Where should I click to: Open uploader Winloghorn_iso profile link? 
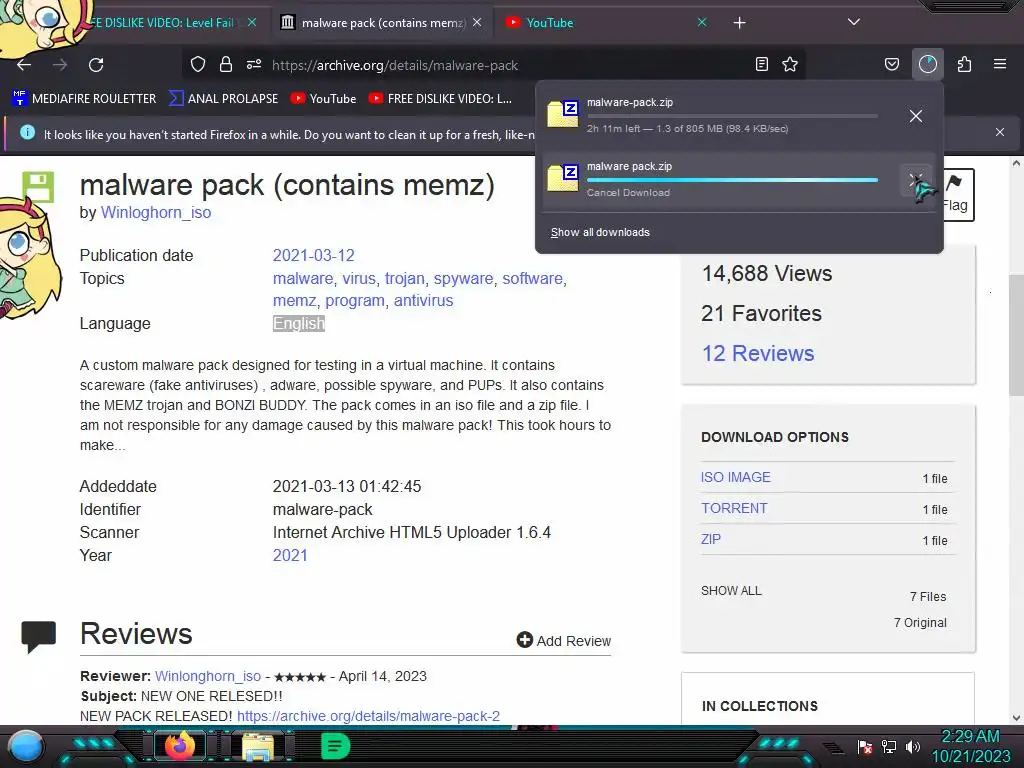(x=156, y=212)
